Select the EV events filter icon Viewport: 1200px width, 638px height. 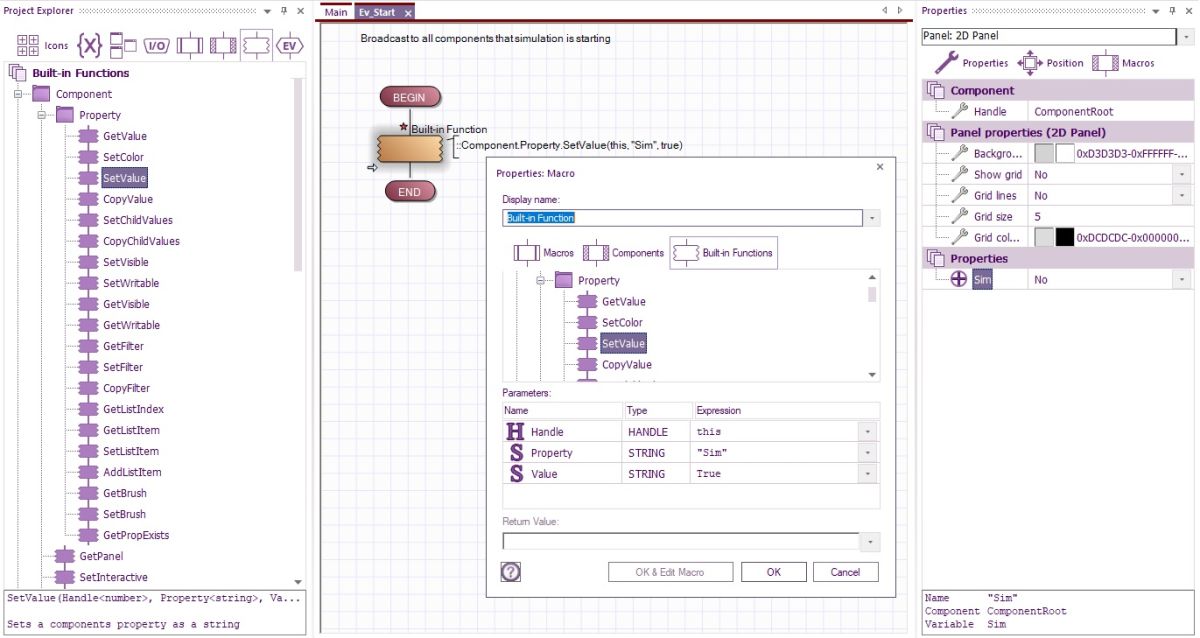click(289, 44)
